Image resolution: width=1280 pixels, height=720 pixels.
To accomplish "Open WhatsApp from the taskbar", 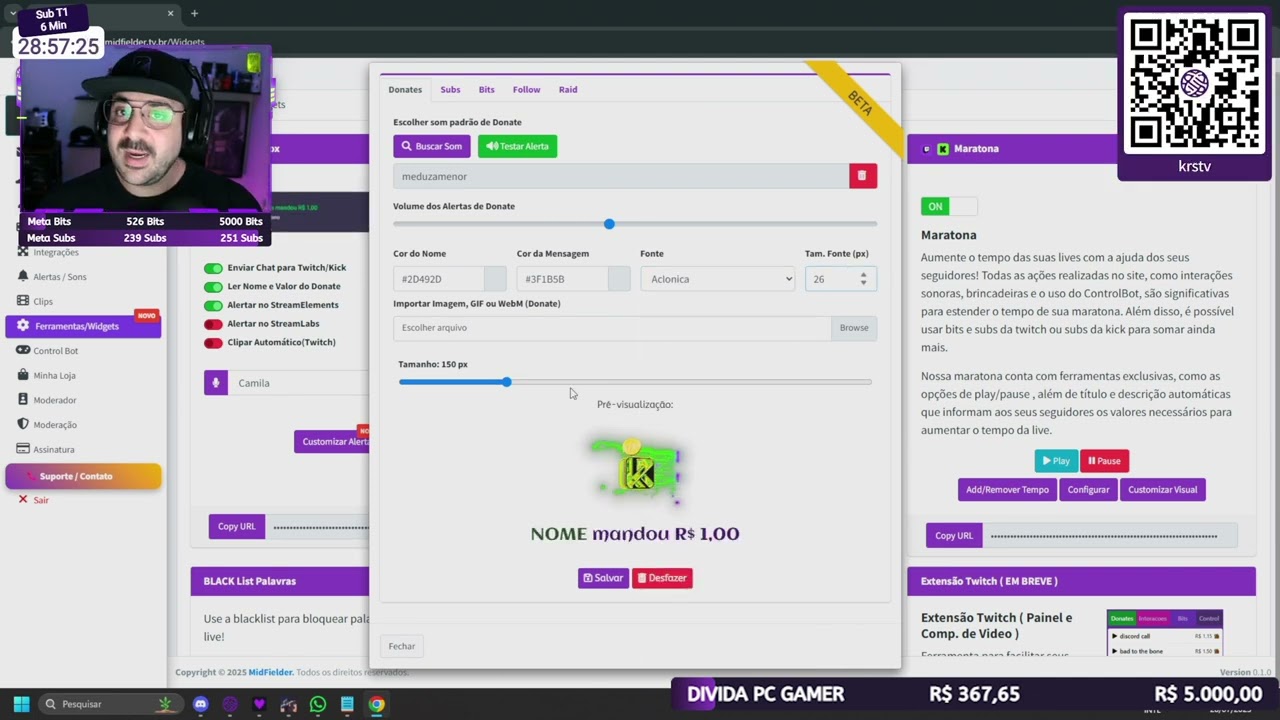I will click(x=318, y=704).
